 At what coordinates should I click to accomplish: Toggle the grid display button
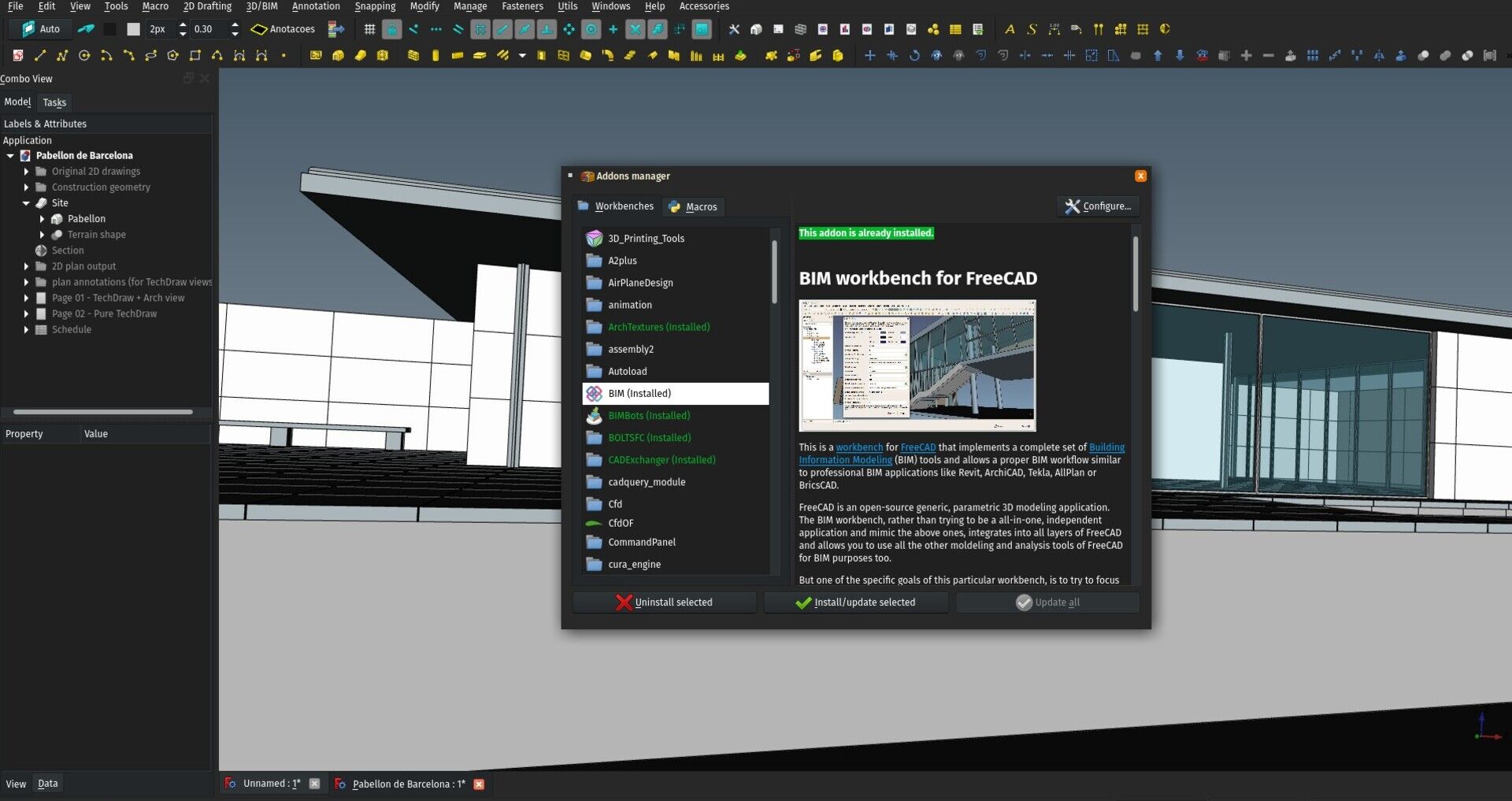point(369,29)
